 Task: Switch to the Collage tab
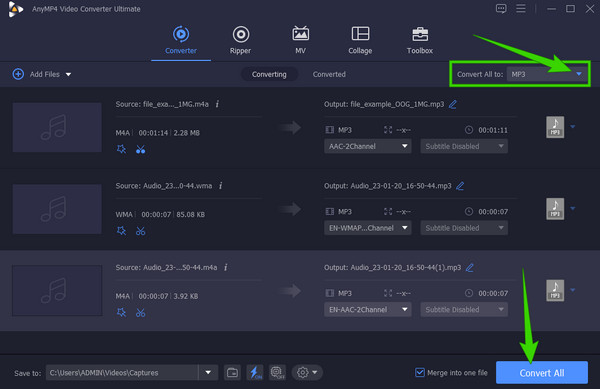[x=360, y=40]
